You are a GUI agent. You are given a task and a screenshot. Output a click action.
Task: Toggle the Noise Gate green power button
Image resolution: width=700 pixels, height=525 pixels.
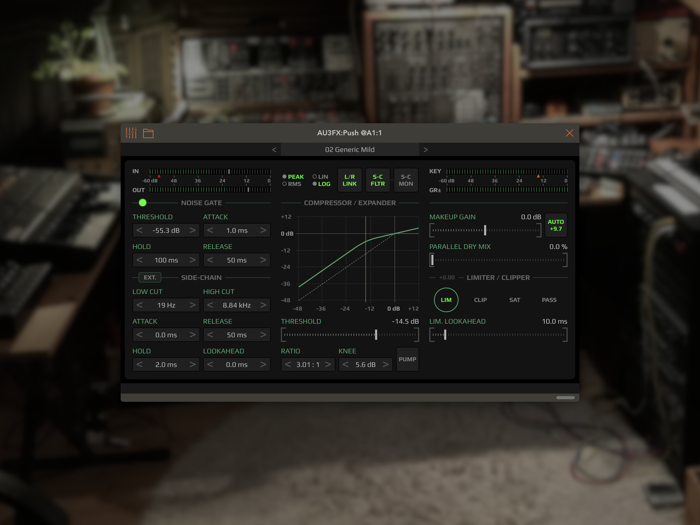142,203
